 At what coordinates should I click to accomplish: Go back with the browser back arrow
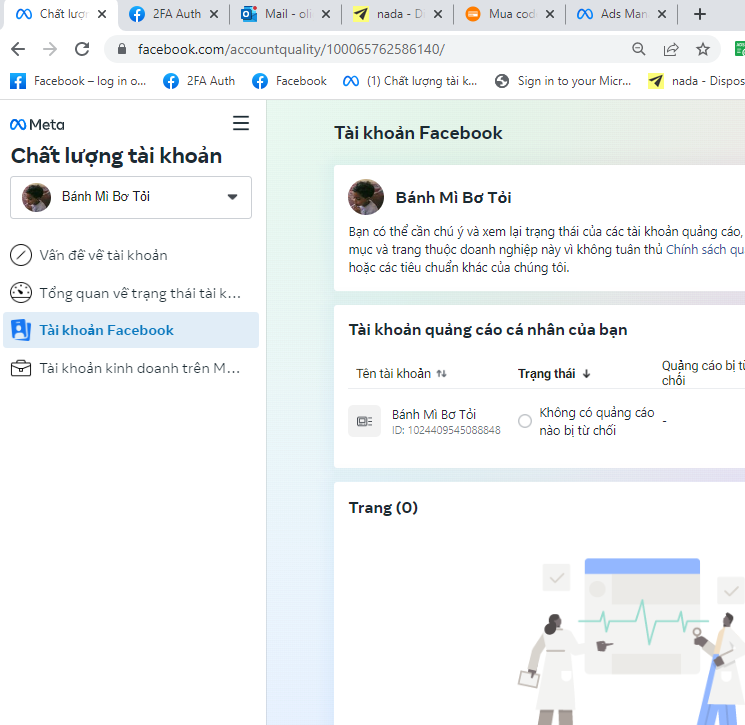[x=18, y=49]
